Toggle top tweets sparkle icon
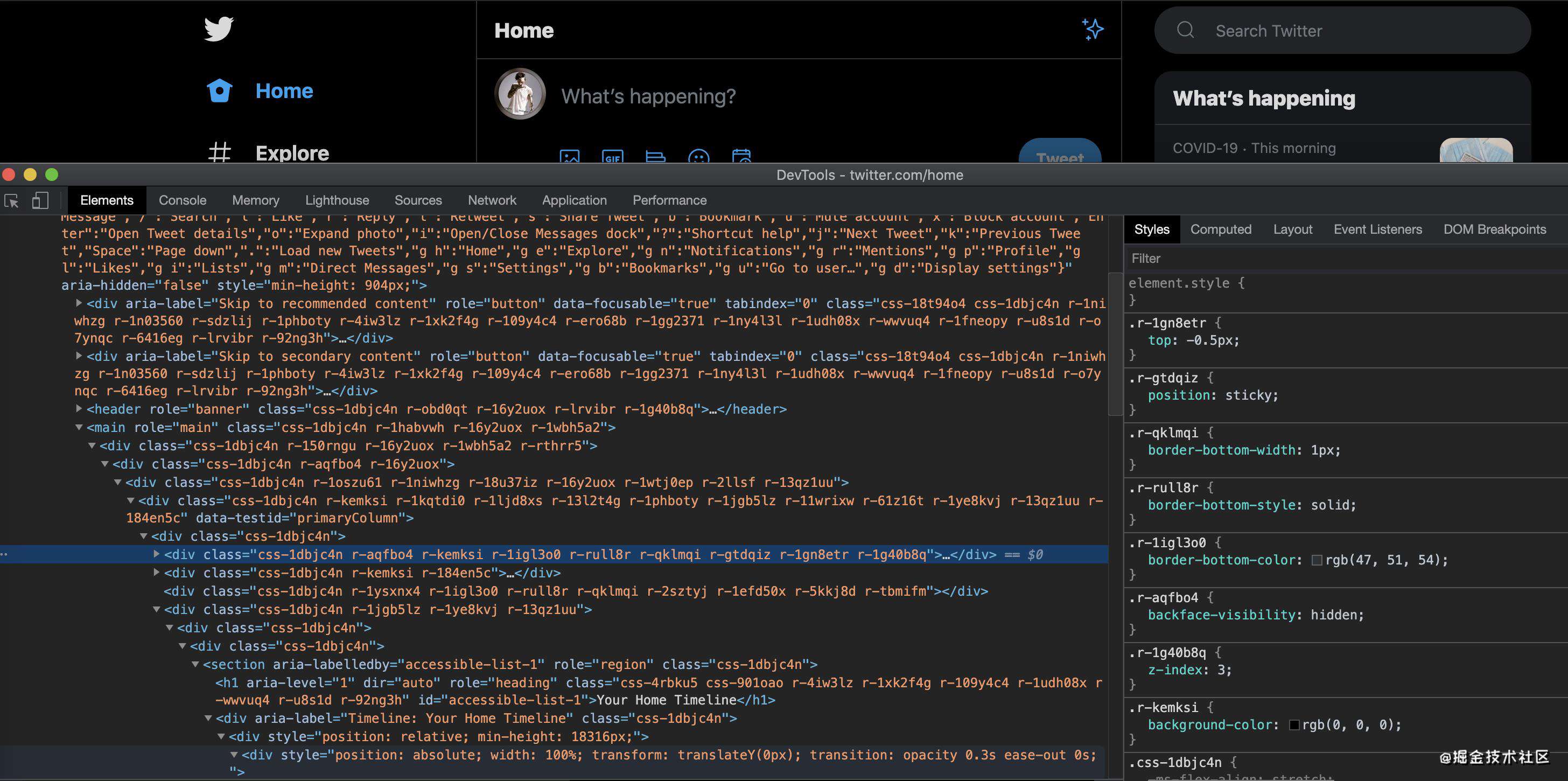The height and width of the screenshot is (781, 1568). (1093, 29)
